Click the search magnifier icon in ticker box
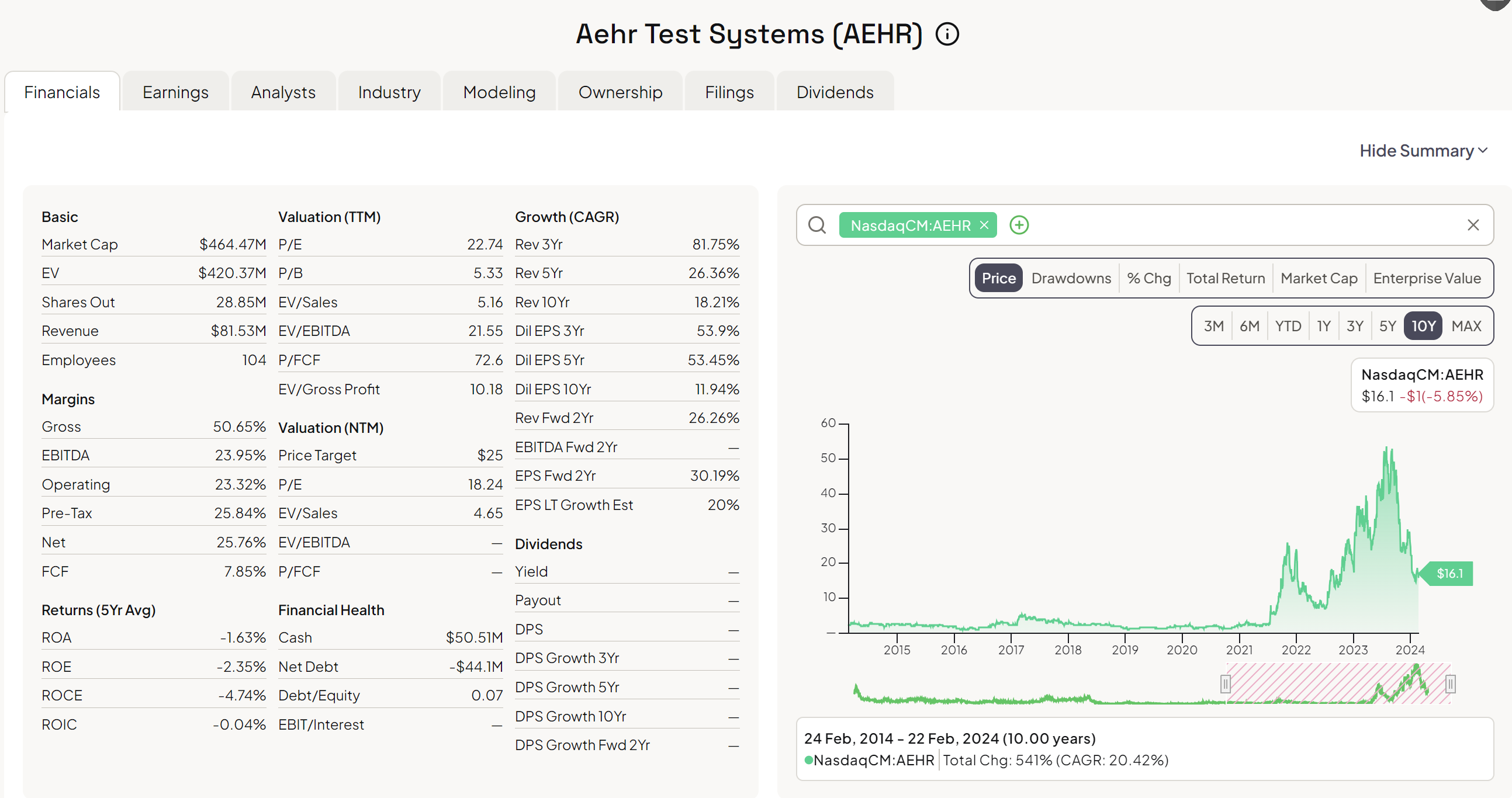This screenshot has width=1512, height=798. click(816, 225)
